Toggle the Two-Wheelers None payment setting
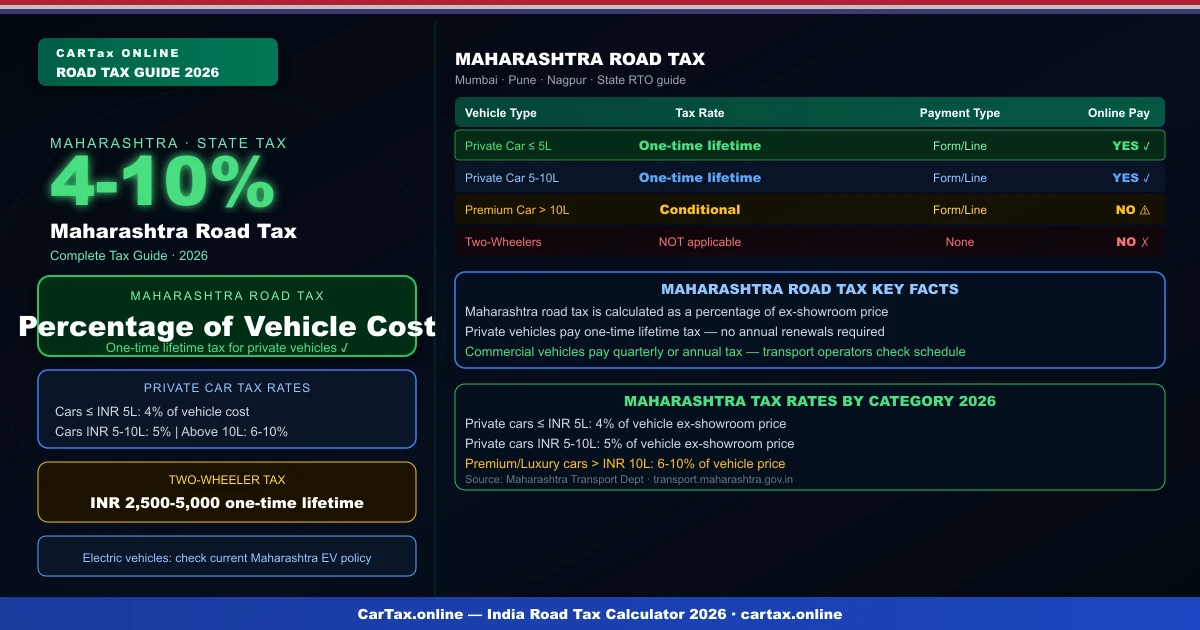1200x630 pixels. click(x=960, y=241)
